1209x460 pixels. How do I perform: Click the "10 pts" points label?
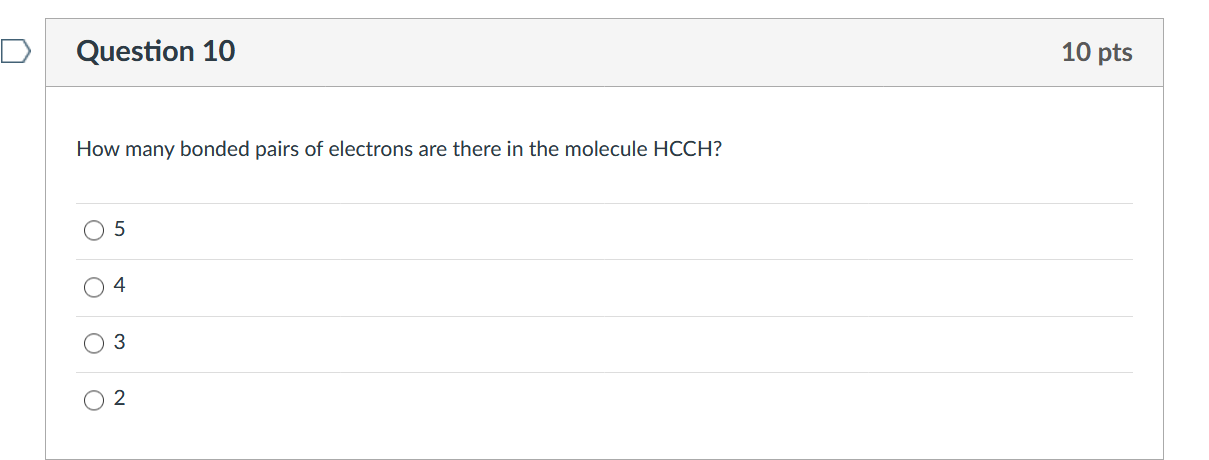(x=1097, y=52)
